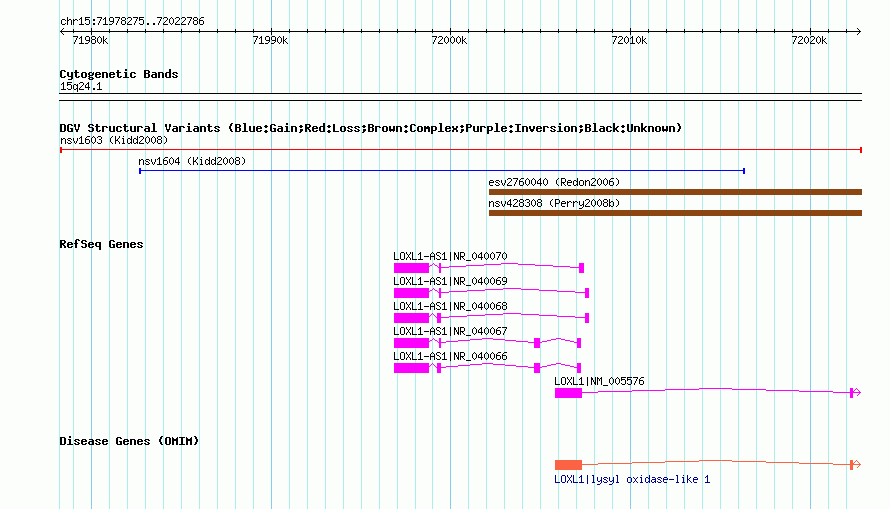Image resolution: width=890 pixels, height=509 pixels.
Task: Select the brown esv2760040 complex variant bar
Action: click(x=675, y=192)
